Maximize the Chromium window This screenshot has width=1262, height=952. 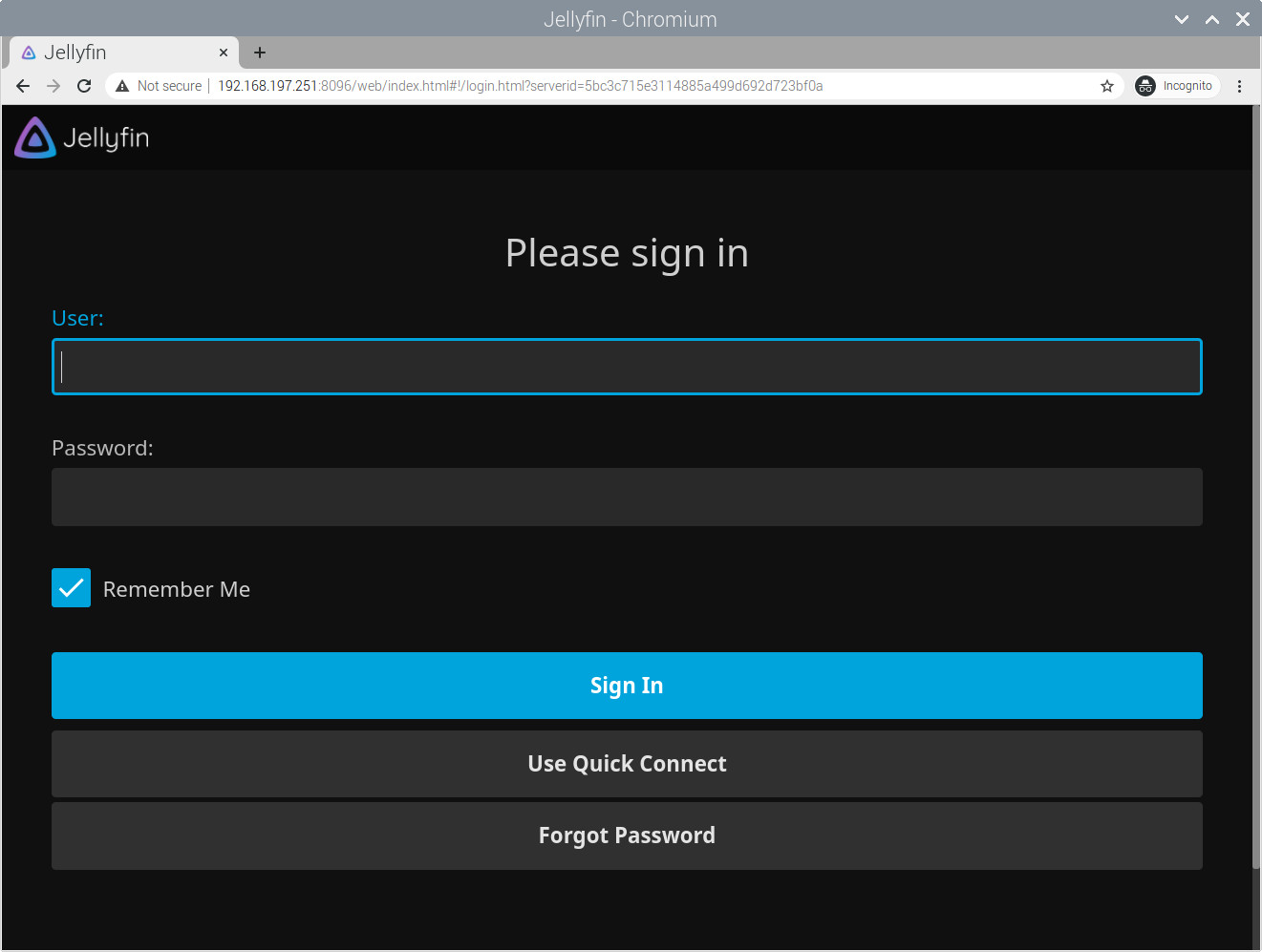(x=1212, y=19)
